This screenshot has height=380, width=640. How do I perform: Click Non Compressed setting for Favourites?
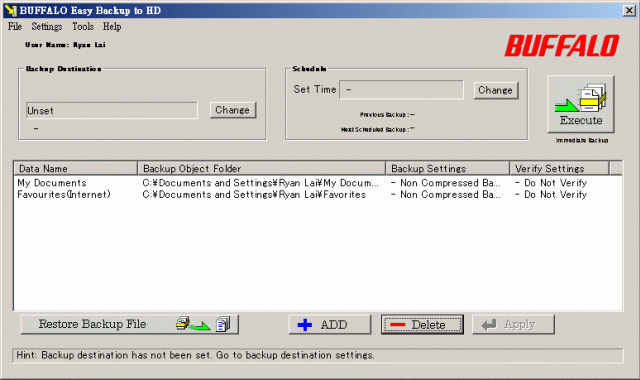[x=446, y=195]
